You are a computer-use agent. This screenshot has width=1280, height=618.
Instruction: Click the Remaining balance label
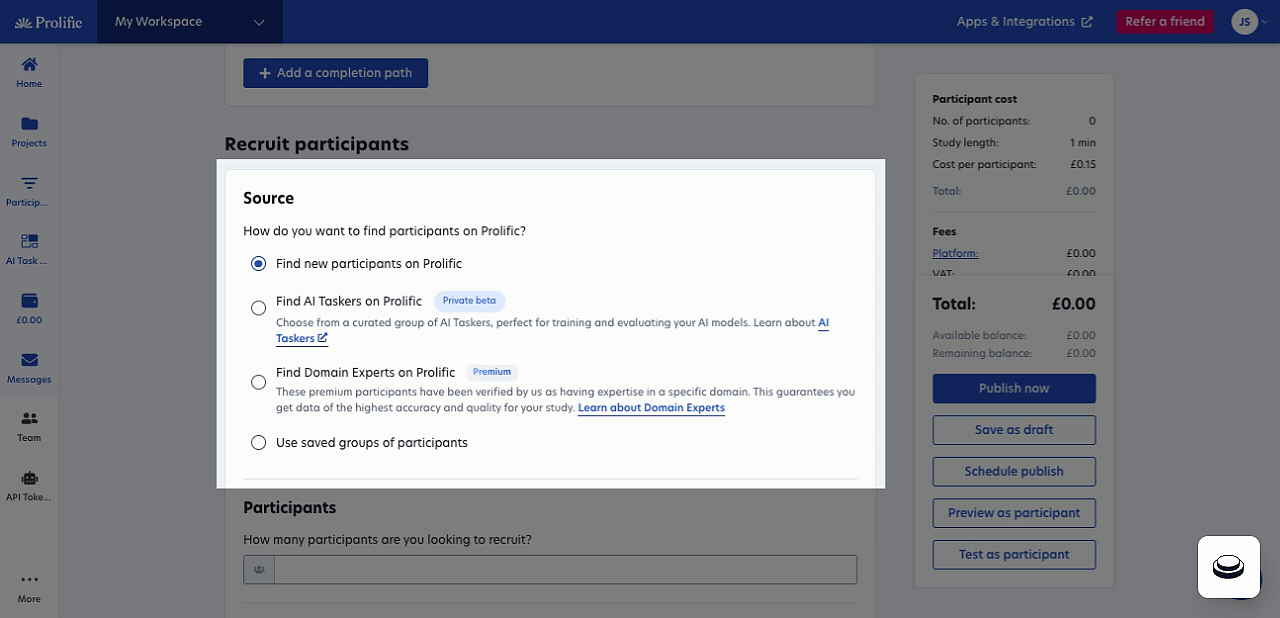(x=982, y=354)
